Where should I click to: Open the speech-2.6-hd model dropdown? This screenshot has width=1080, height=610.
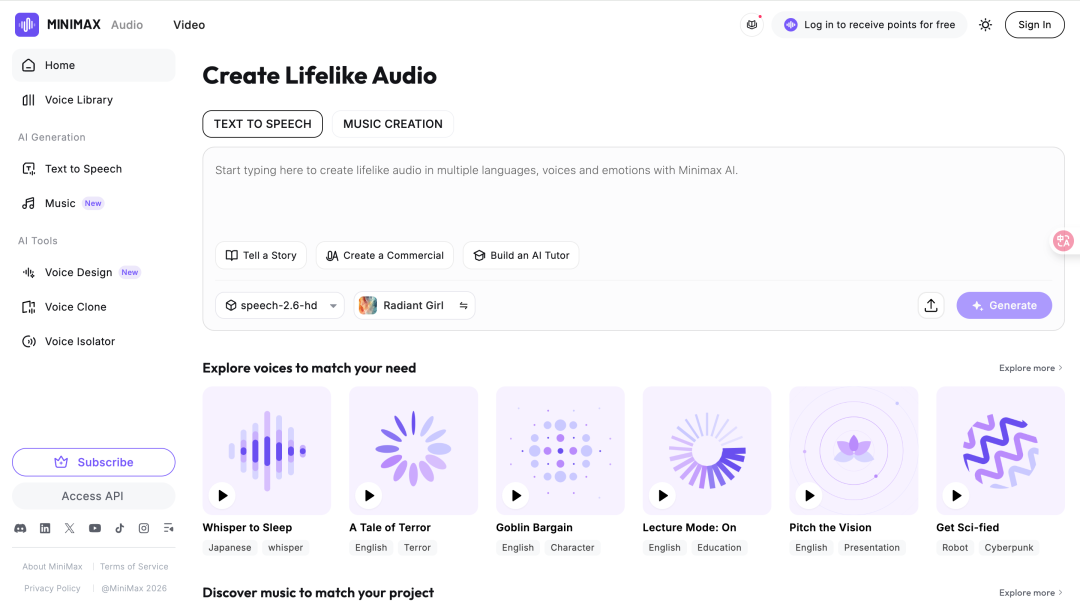[280, 305]
